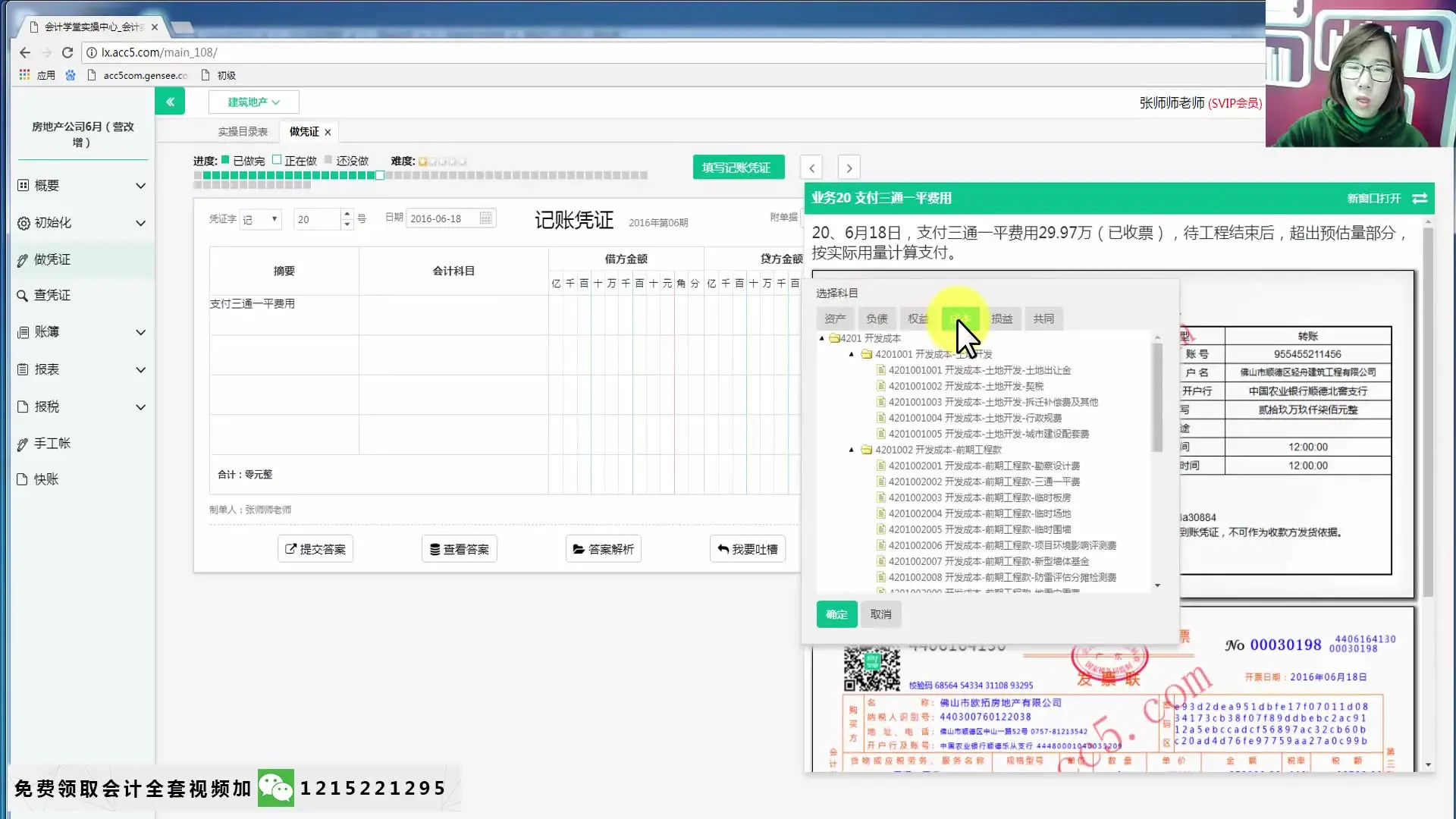
Task: Switch to the 损益 subject tab
Action: click(x=1001, y=318)
